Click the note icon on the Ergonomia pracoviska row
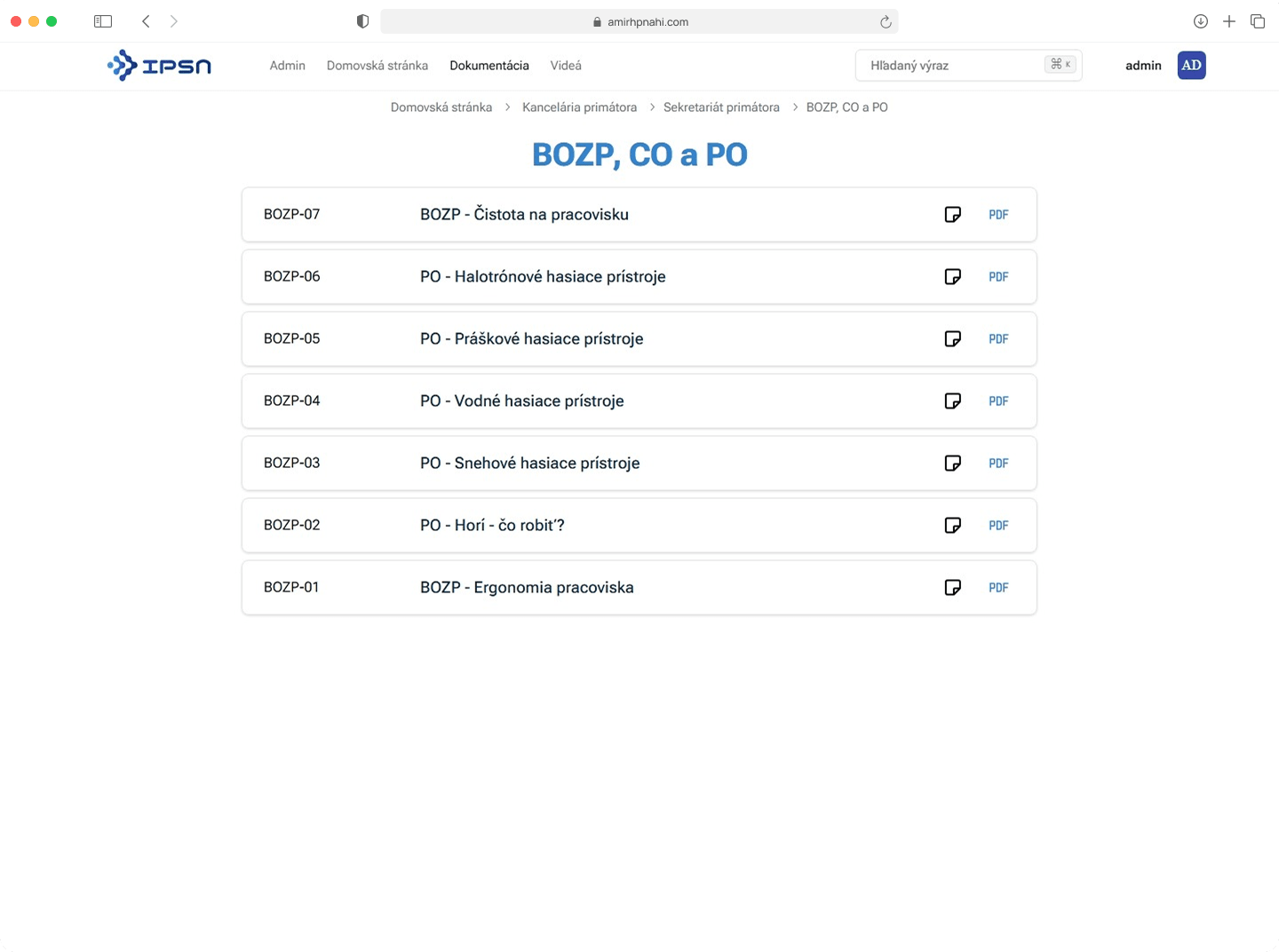The width and height of the screenshot is (1279, 952). tap(952, 587)
